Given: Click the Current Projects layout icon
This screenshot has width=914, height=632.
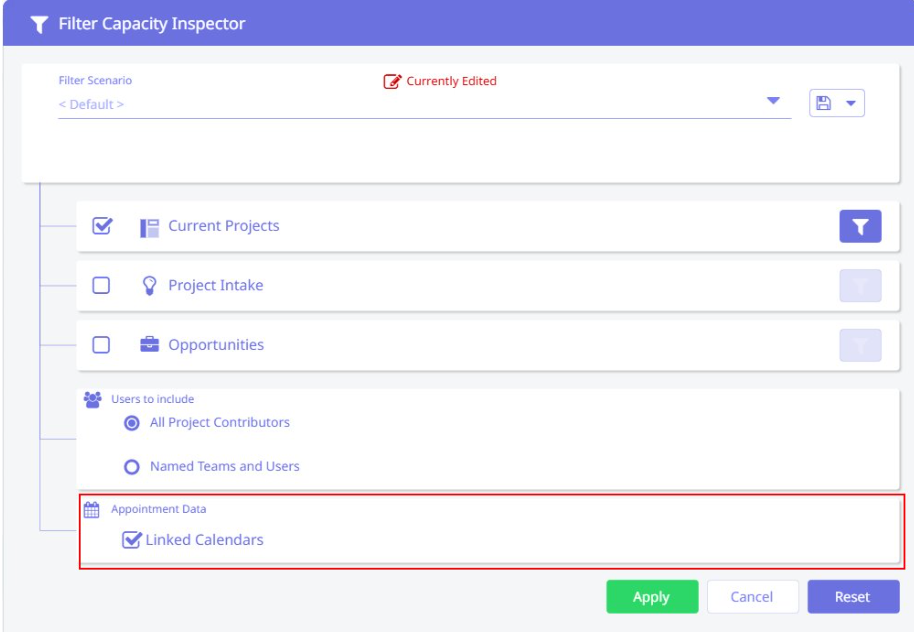Looking at the screenshot, I should [x=150, y=227].
